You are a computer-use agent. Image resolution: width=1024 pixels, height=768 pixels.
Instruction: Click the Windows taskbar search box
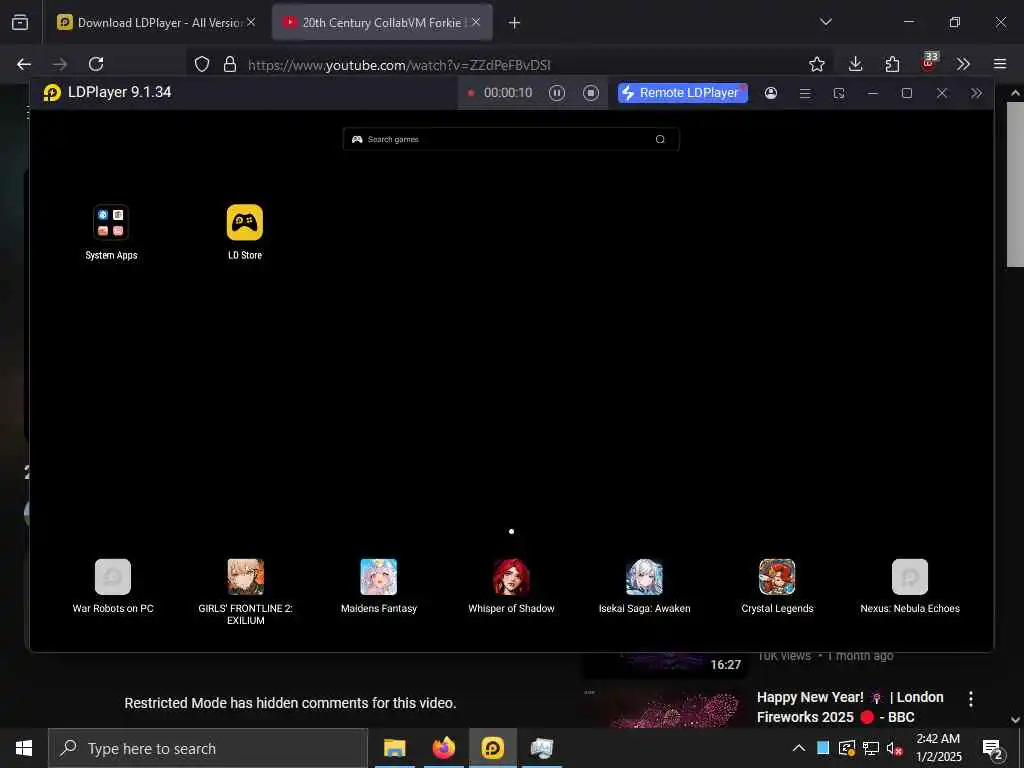click(208, 748)
